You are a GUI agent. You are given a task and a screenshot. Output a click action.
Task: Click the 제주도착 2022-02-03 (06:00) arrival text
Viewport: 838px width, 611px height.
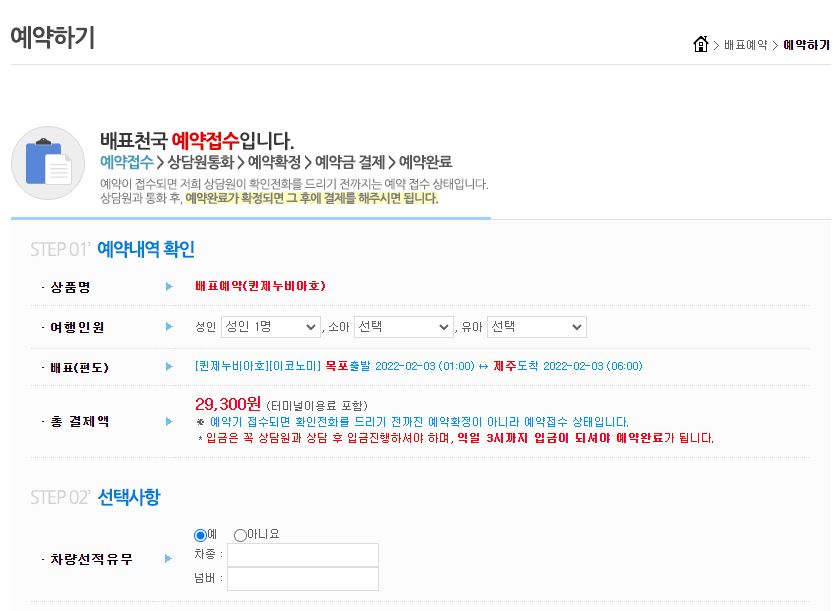coord(568,366)
